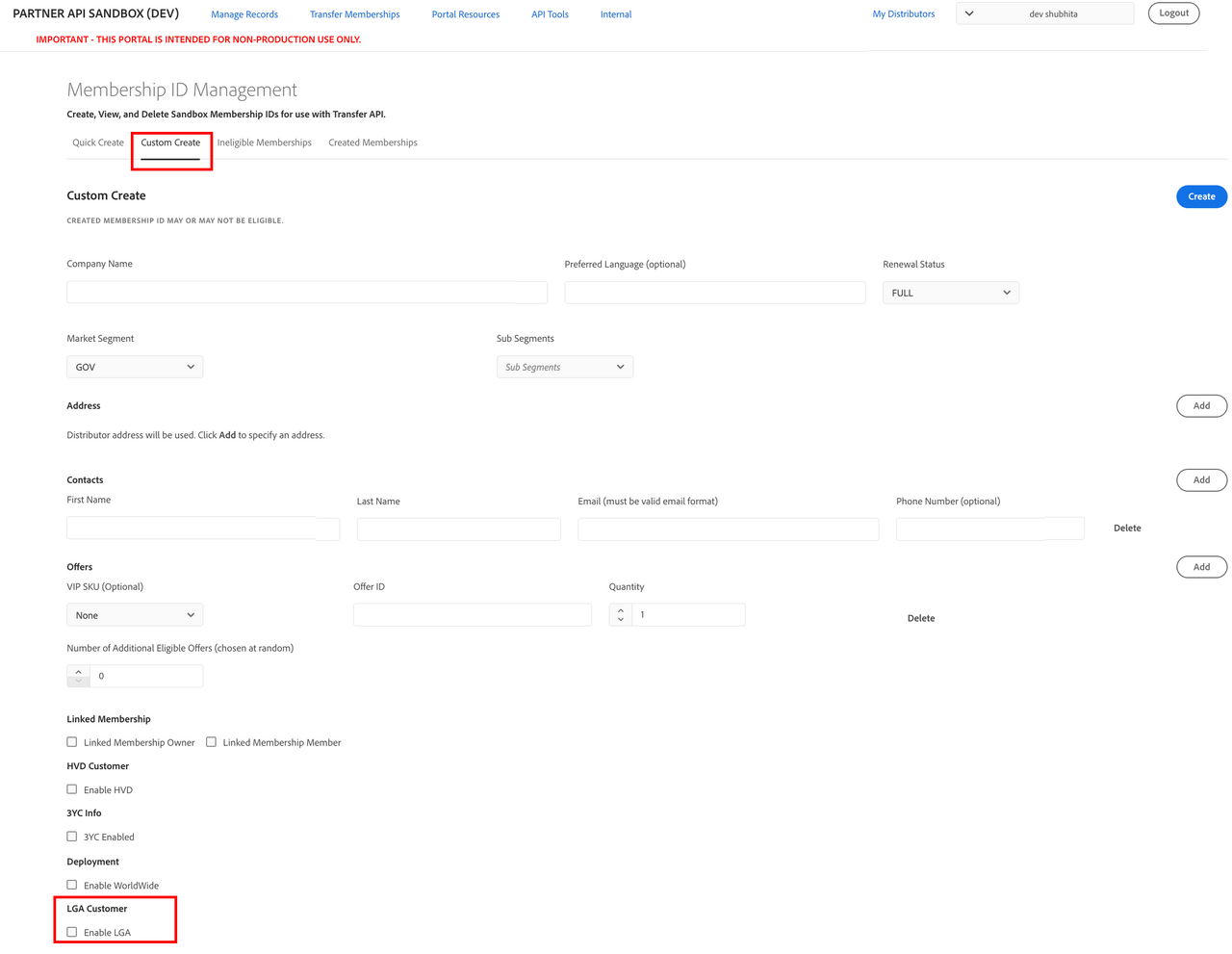Check the Enable HVD checkbox

(72, 789)
